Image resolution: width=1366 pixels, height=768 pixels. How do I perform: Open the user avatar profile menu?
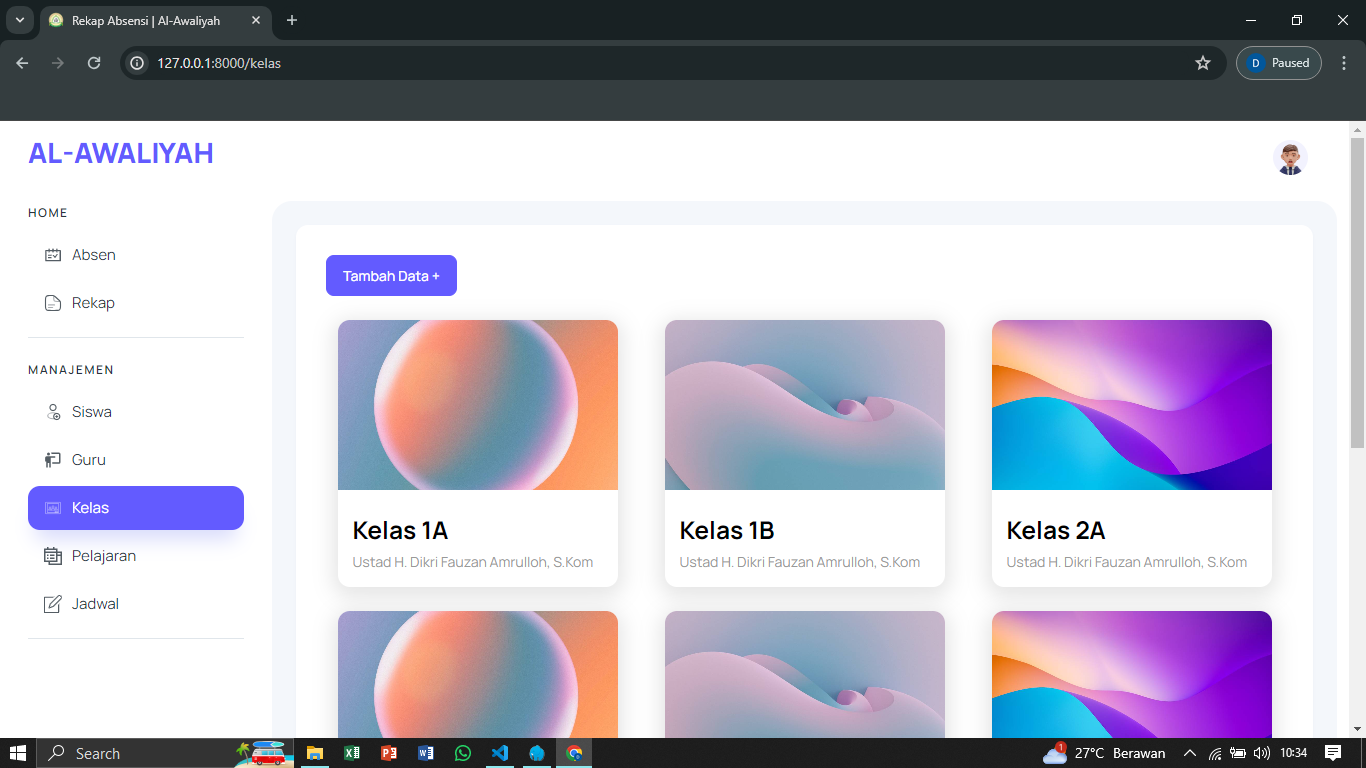[1290, 158]
